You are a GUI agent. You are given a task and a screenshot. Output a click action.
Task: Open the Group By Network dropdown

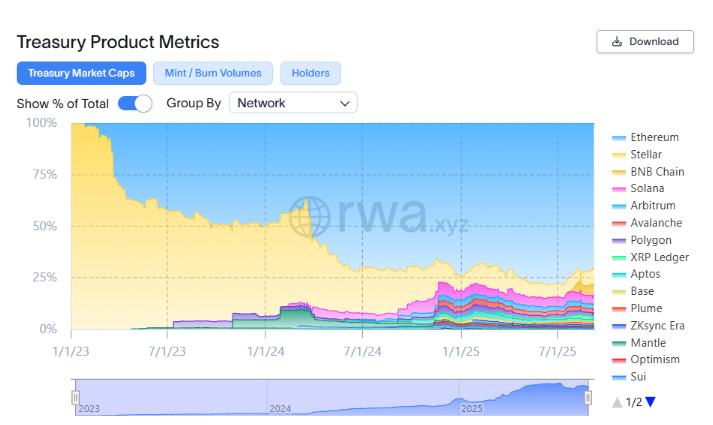pyautogui.click(x=292, y=103)
